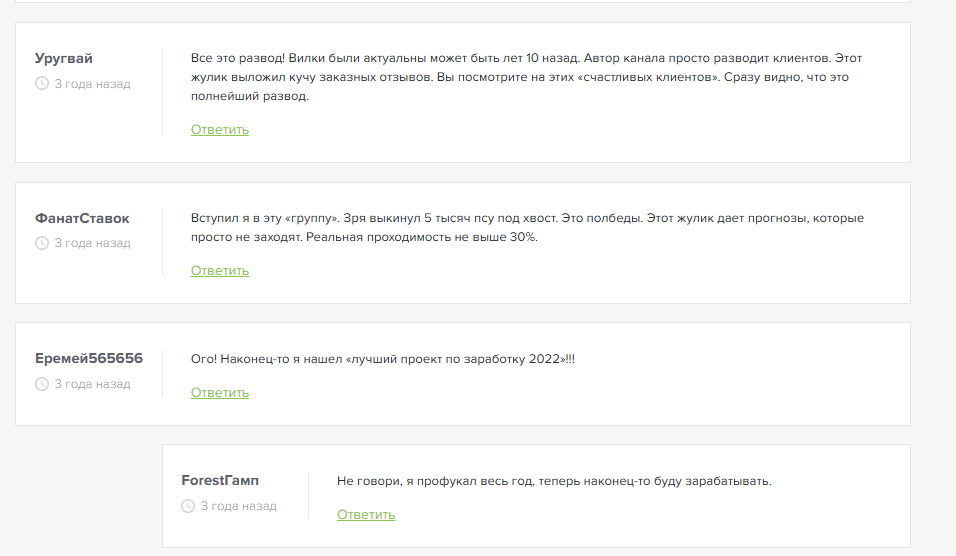
Task: Click the clock icon under ForestГамп
Action: [188, 506]
